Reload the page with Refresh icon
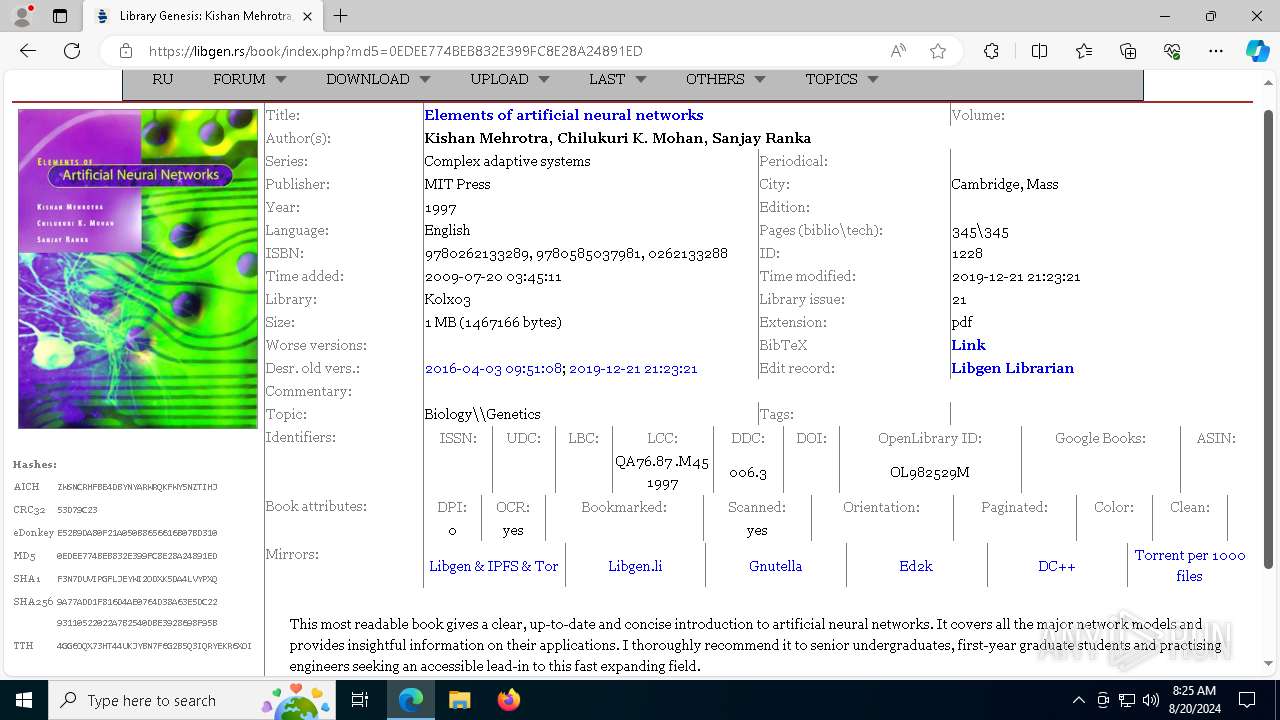This screenshot has height=720, width=1280. [x=72, y=51]
